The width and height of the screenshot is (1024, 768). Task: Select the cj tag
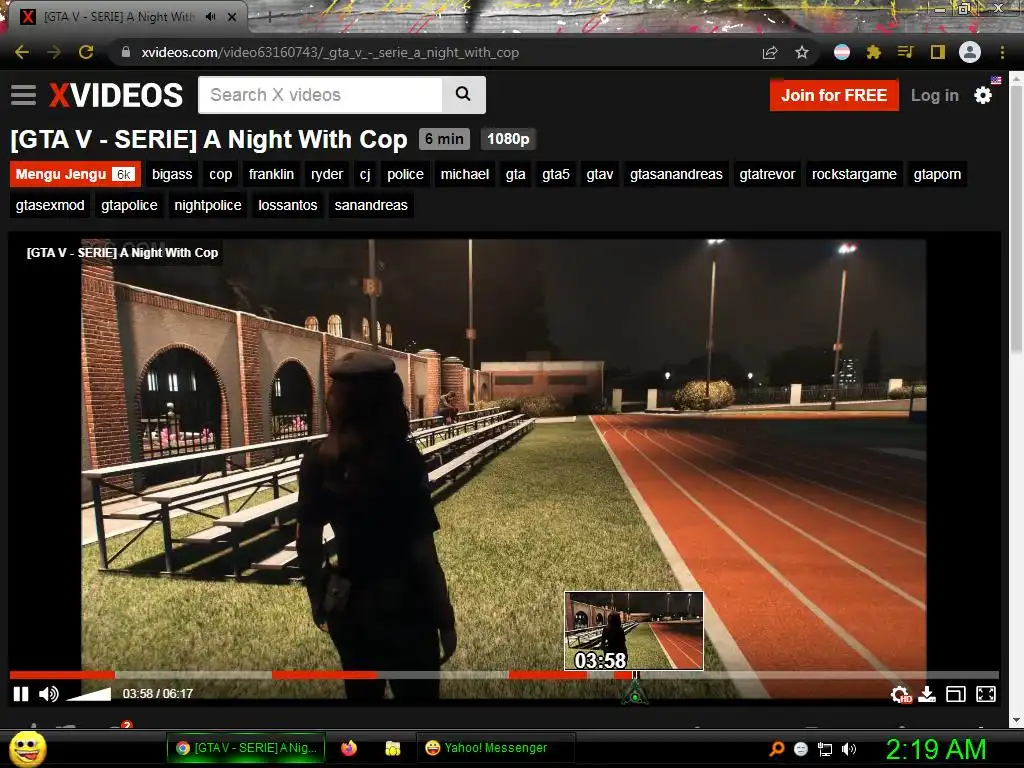pyautogui.click(x=365, y=174)
